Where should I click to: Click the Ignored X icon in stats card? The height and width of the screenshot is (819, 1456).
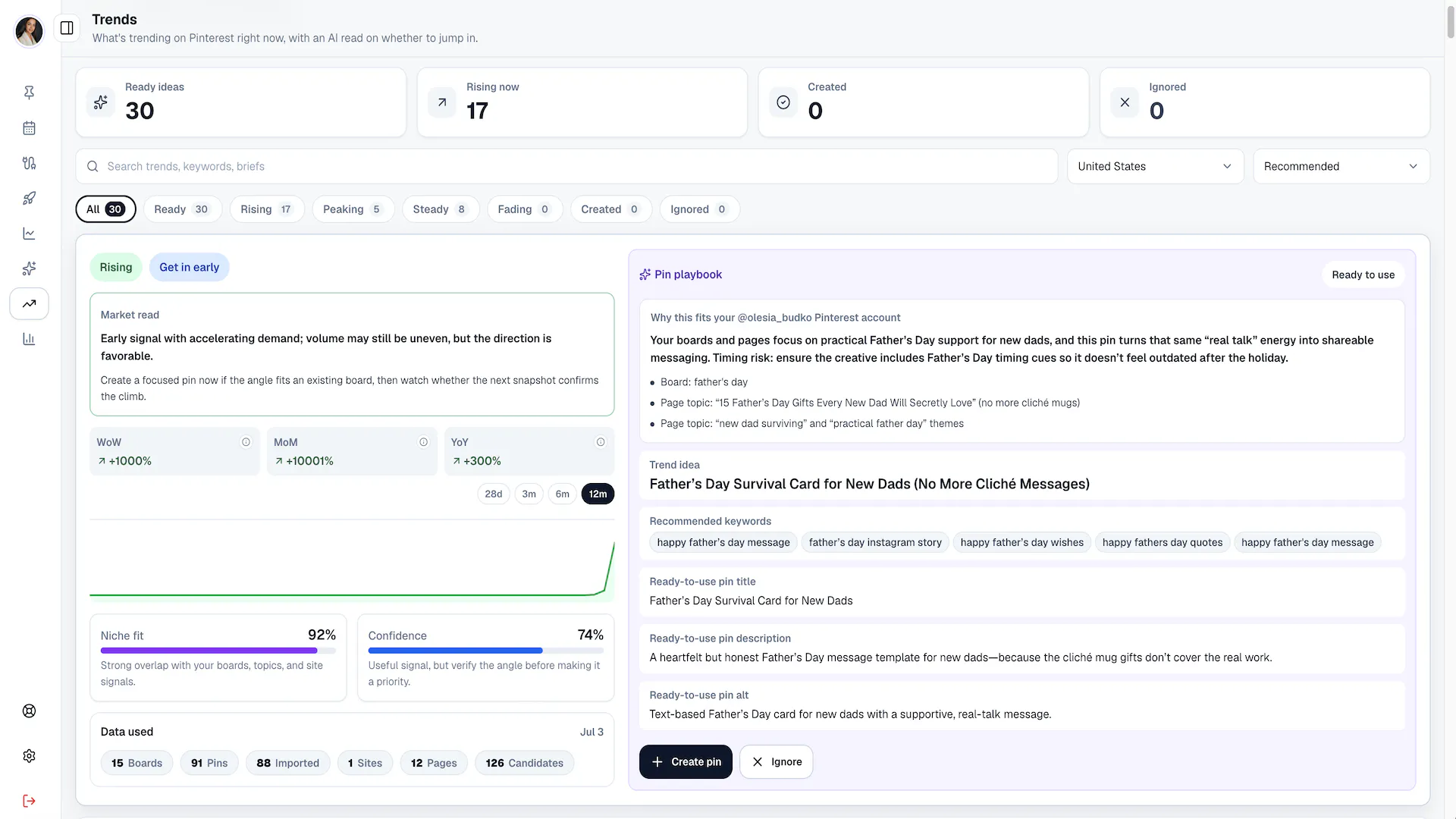coord(1125,102)
